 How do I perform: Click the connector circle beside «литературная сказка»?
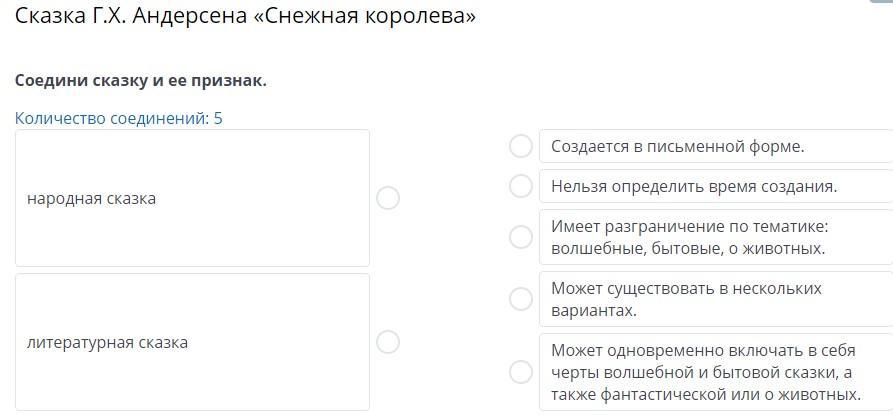coord(388,342)
